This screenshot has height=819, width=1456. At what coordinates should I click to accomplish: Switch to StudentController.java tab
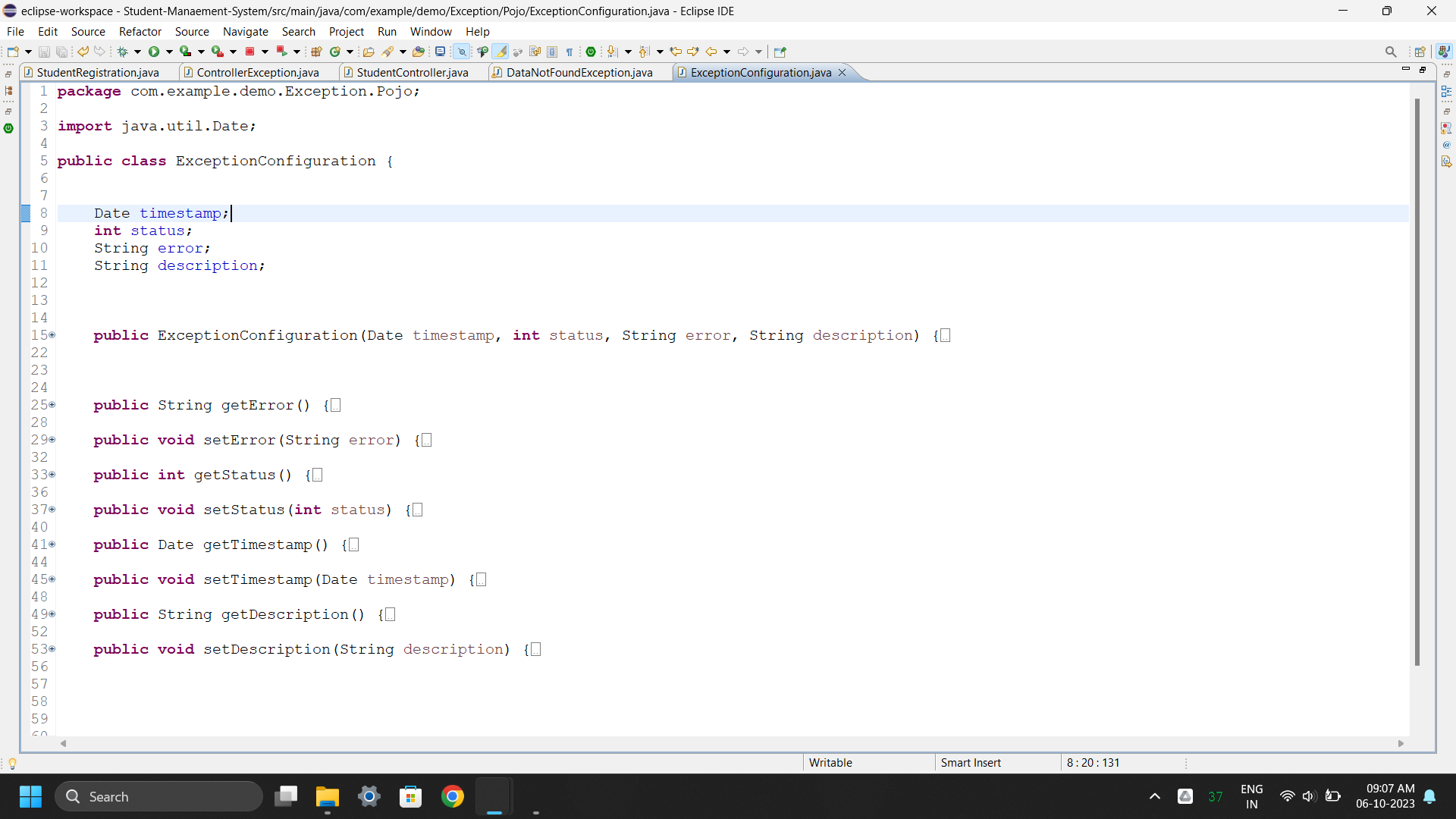pyautogui.click(x=412, y=73)
